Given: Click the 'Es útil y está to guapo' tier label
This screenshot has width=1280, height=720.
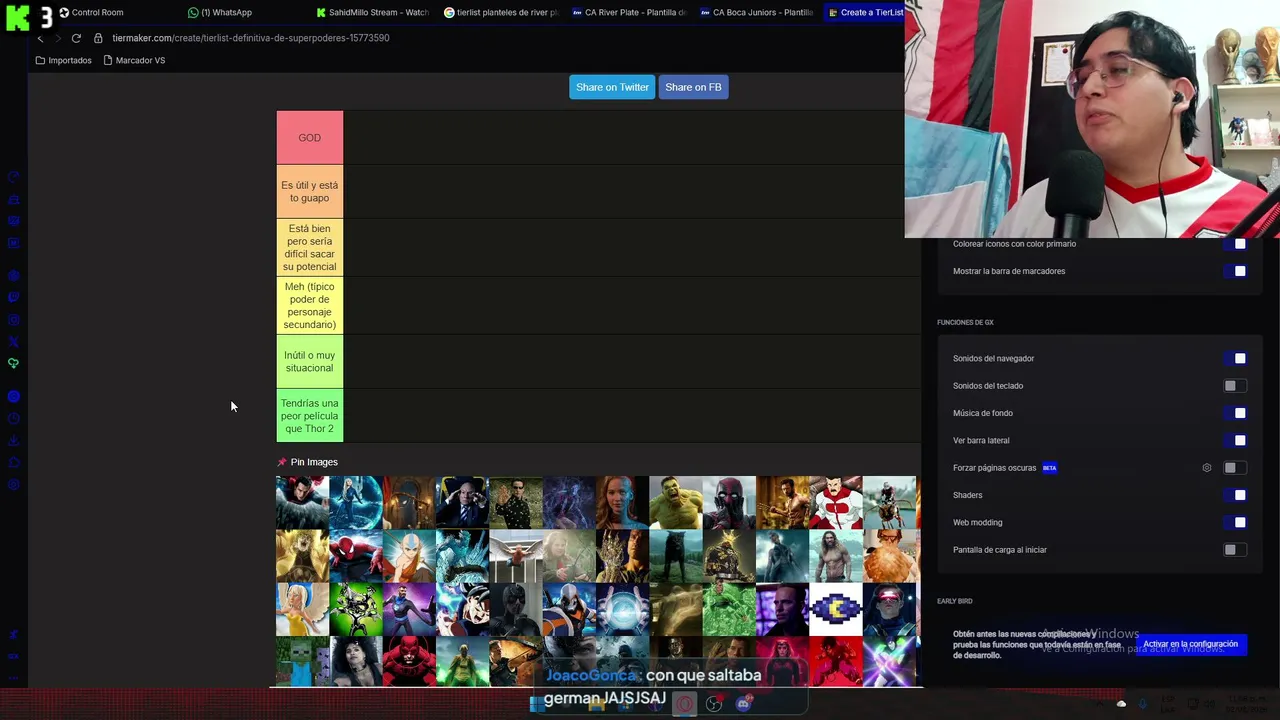Looking at the screenshot, I should pyautogui.click(x=310, y=192).
